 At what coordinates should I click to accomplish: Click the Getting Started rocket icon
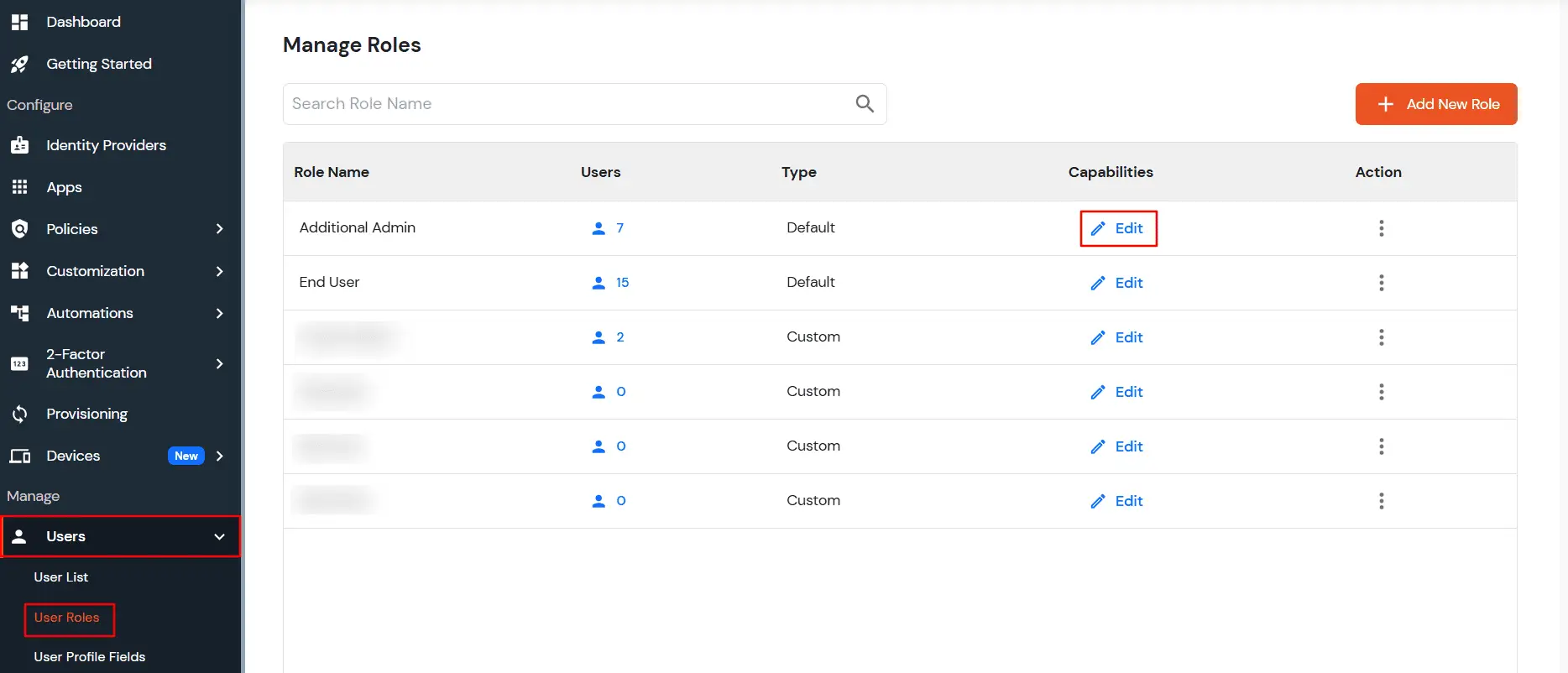pos(20,64)
